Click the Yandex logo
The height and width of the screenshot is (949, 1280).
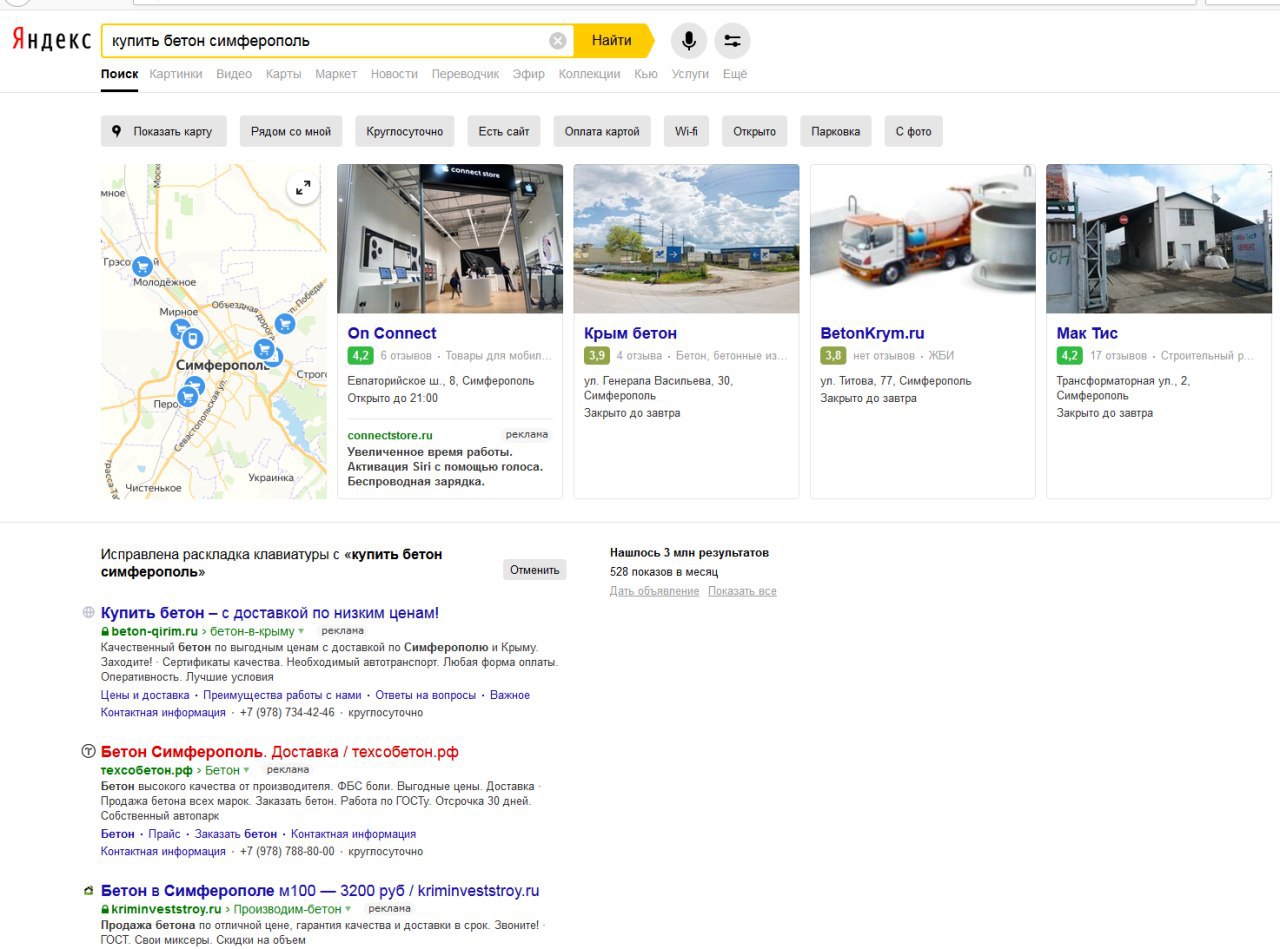(51, 41)
